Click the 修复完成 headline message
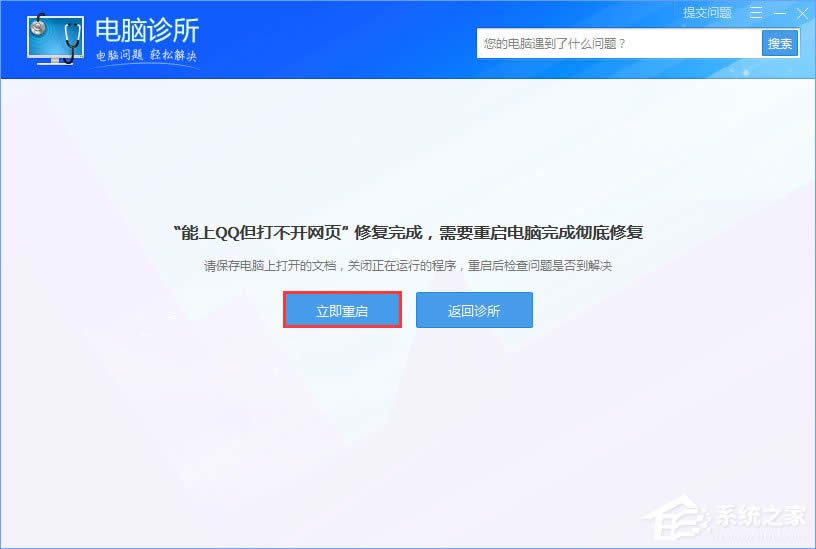816x549 pixels. (409, 232)
